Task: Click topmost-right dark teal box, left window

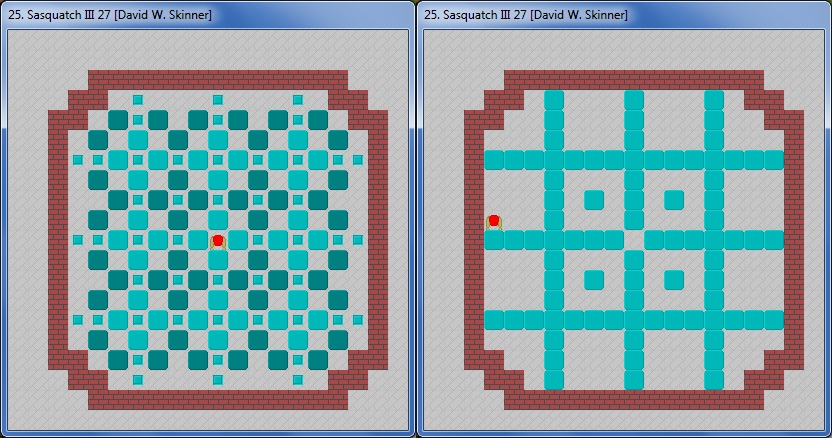Action: pos(318,120)
